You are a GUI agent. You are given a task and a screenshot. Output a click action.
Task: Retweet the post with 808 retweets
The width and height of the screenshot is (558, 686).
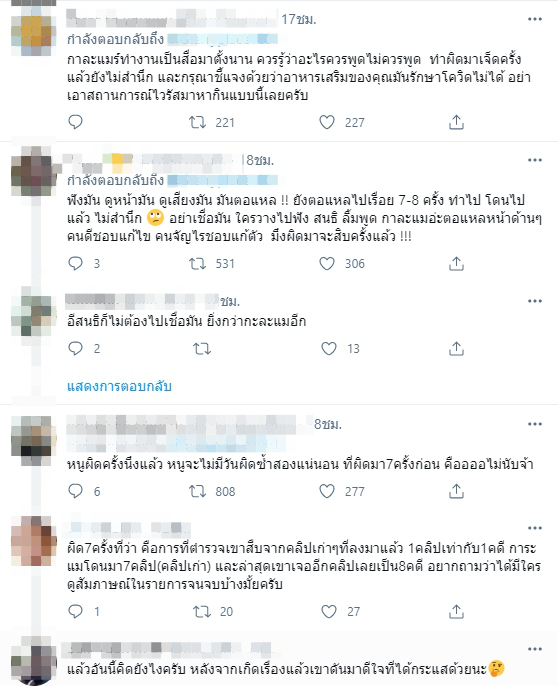coord(197,491)
